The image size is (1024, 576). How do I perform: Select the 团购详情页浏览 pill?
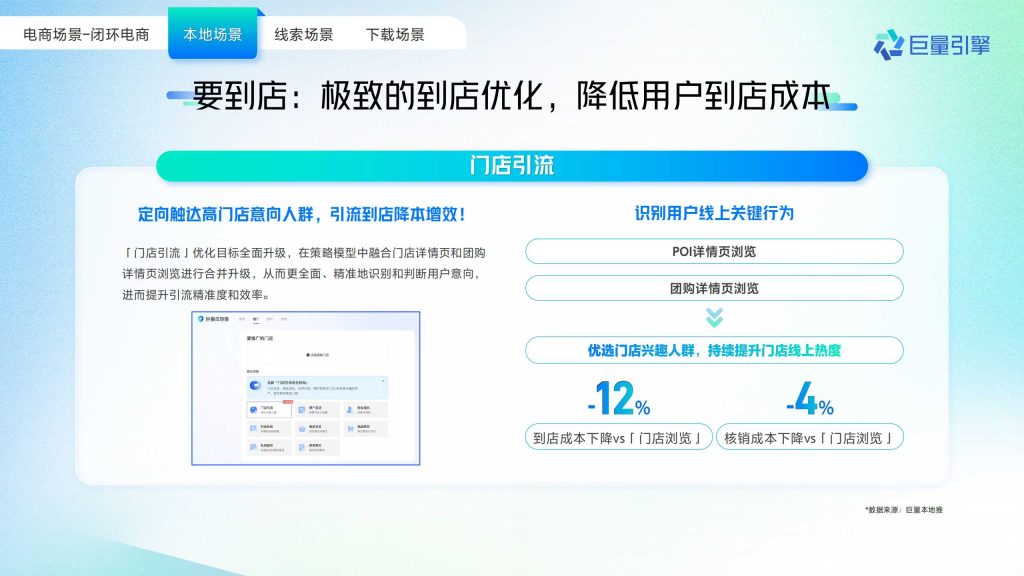point(714,288)
